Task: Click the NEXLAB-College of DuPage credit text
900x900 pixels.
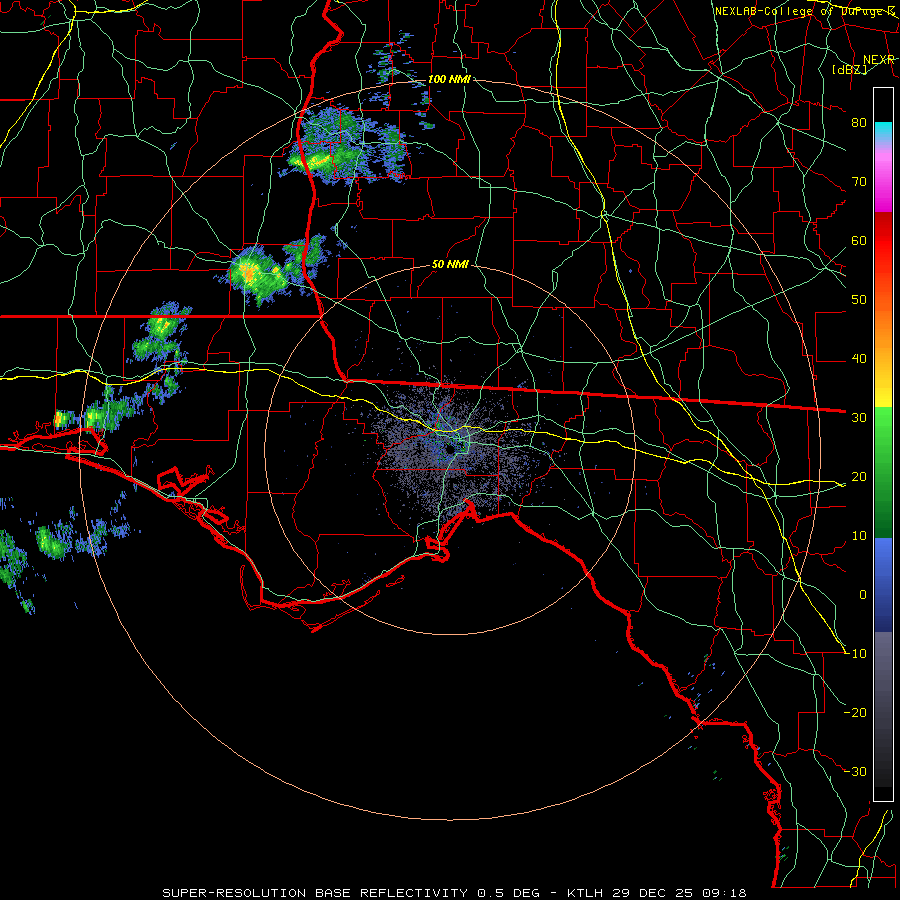Action: coord(804,11)
